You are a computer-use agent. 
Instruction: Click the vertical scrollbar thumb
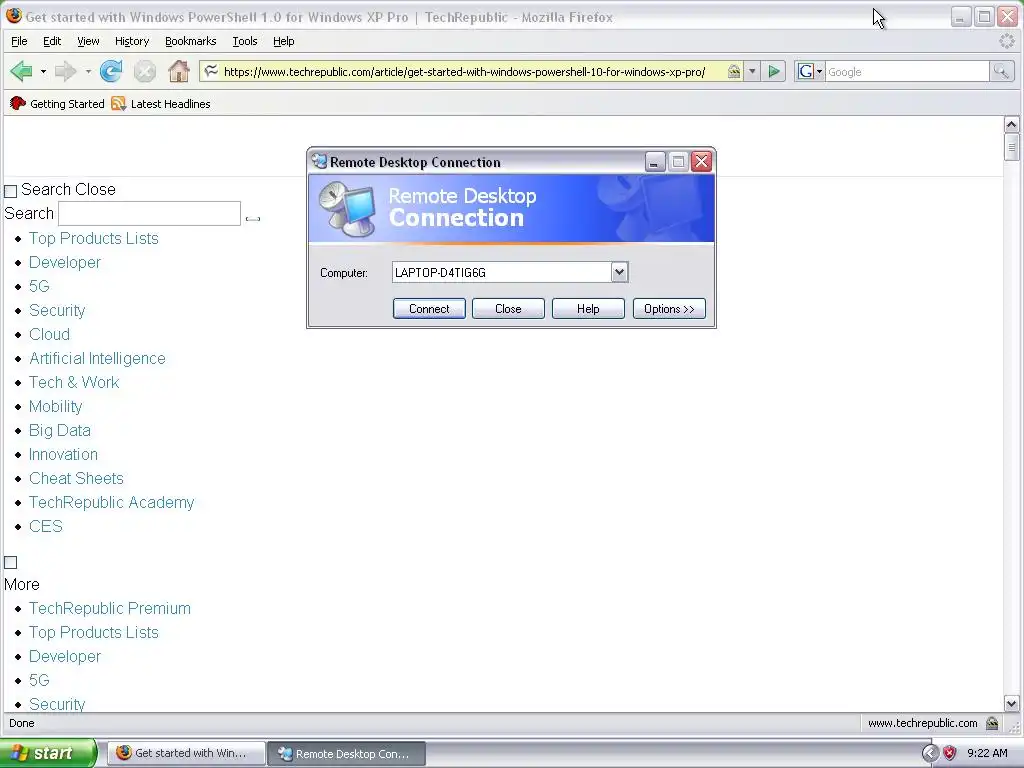(1011, 147)
